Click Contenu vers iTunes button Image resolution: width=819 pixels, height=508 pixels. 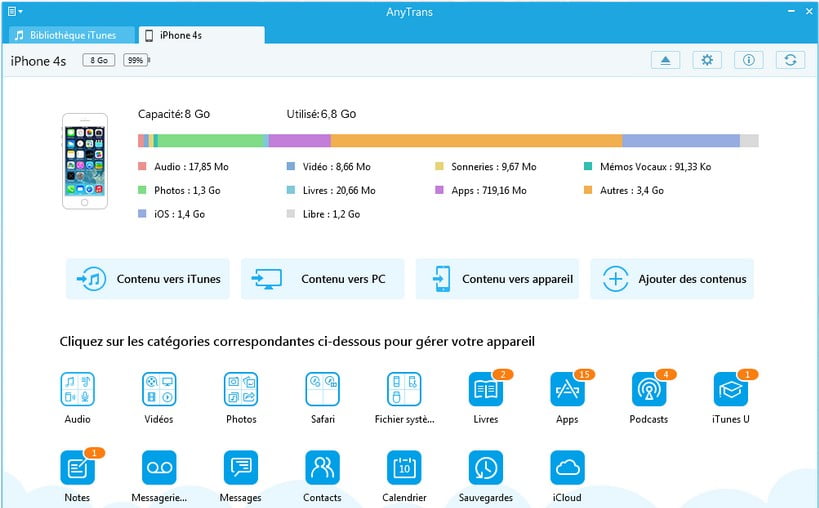tap(148, 279)
